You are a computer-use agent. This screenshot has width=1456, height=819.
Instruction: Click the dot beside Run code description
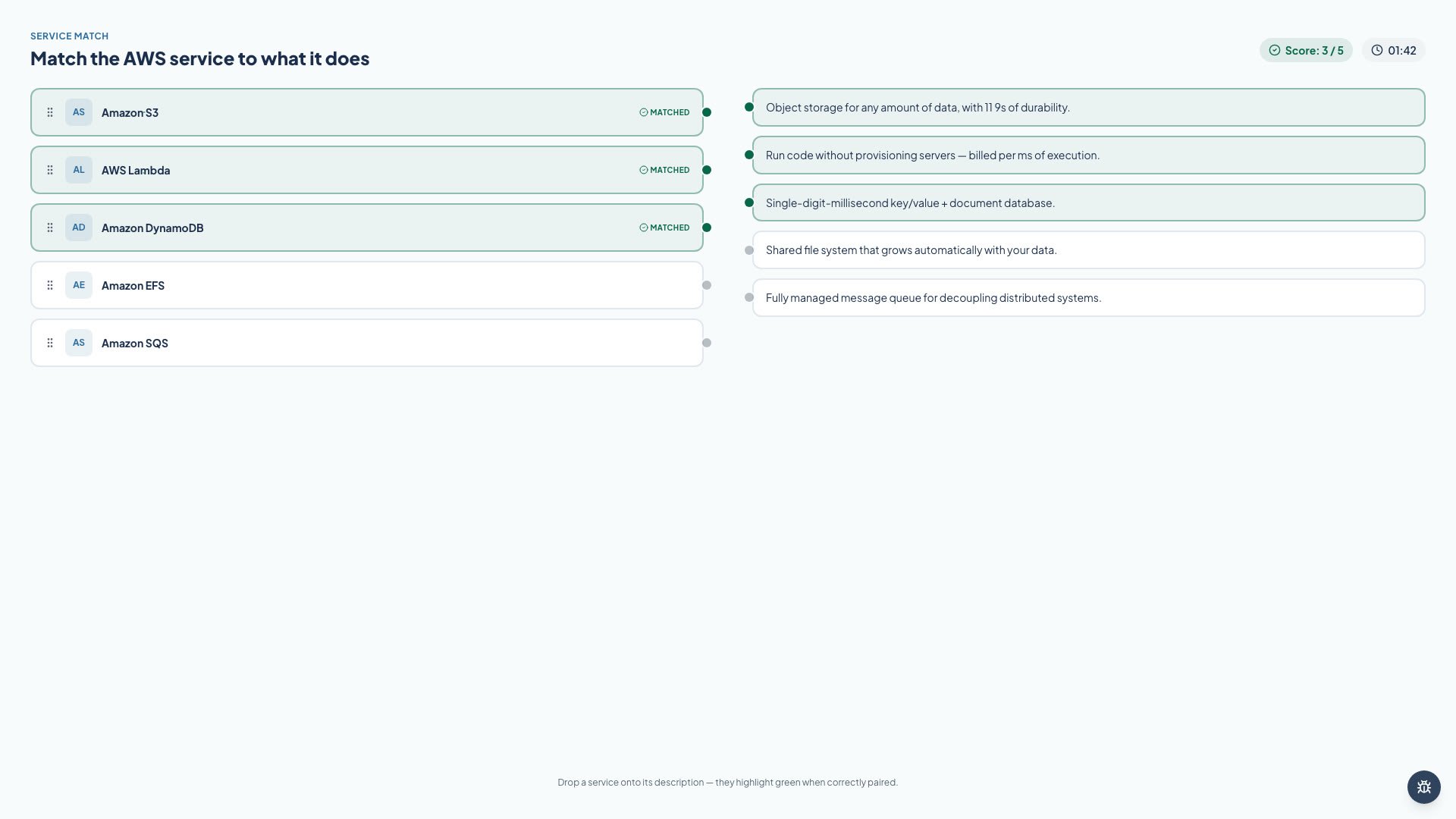(749, 155)
